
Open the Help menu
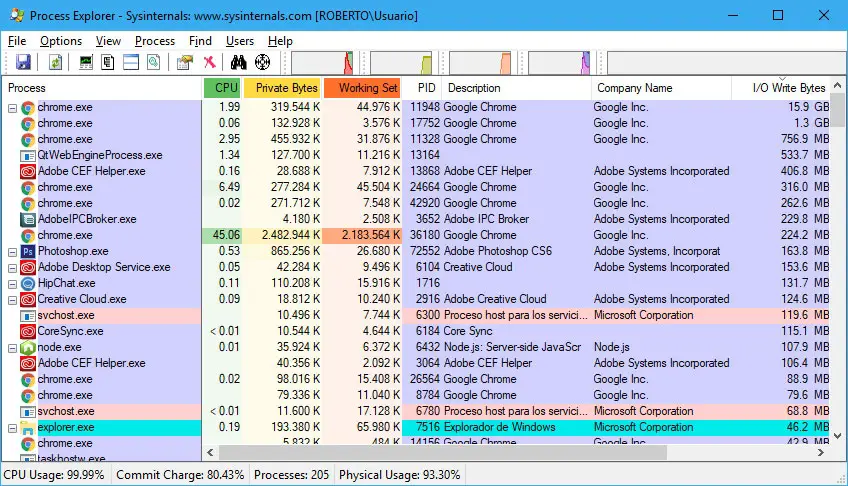pyautogui.click(x=280, y=41)
